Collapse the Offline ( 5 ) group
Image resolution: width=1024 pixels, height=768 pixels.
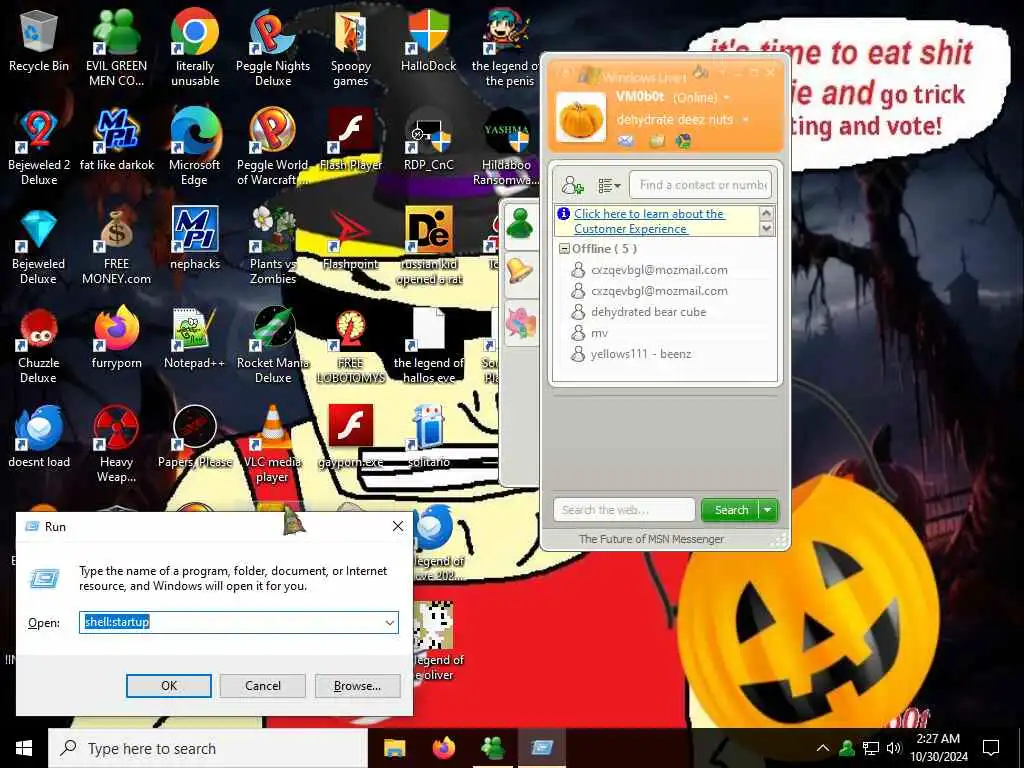click(x=564, y=249)
